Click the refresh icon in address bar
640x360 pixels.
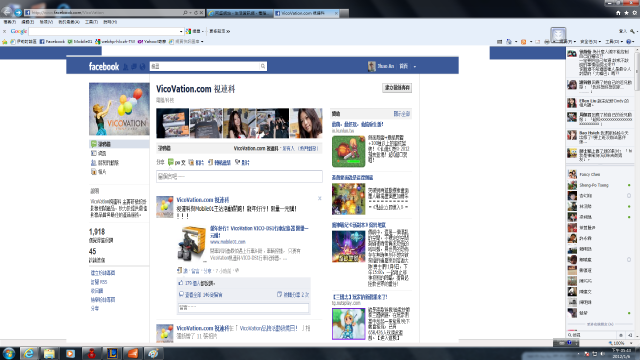(196, 13)
